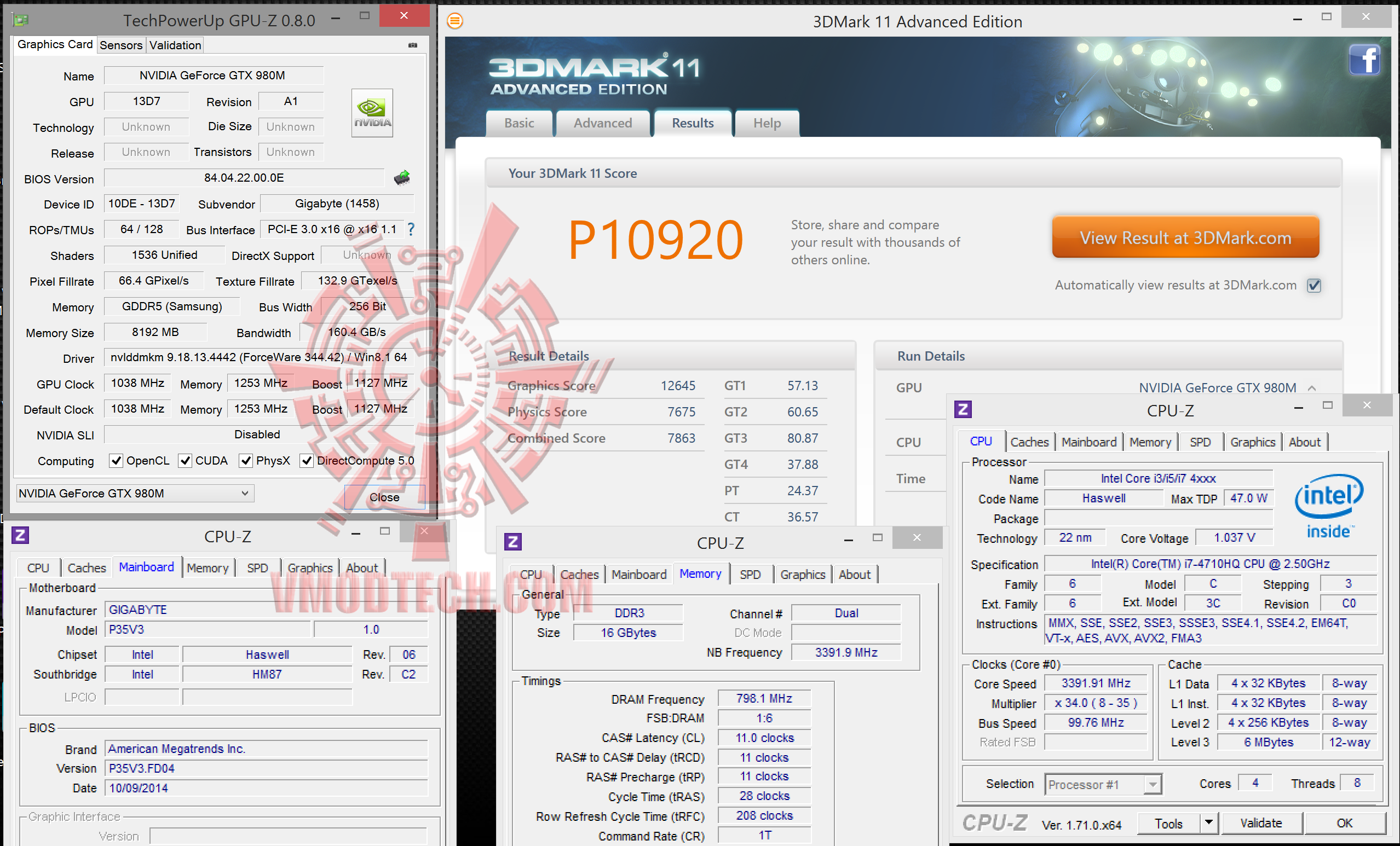The image size is (1400, 846).
Task: Click the BIOS save chip icon
Action: point(402,178)
